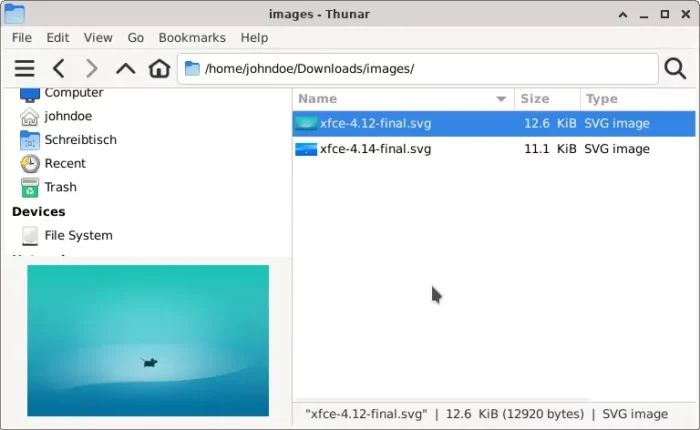
Task: Click the search magnifier icon
Action: (x=675, y=69)
